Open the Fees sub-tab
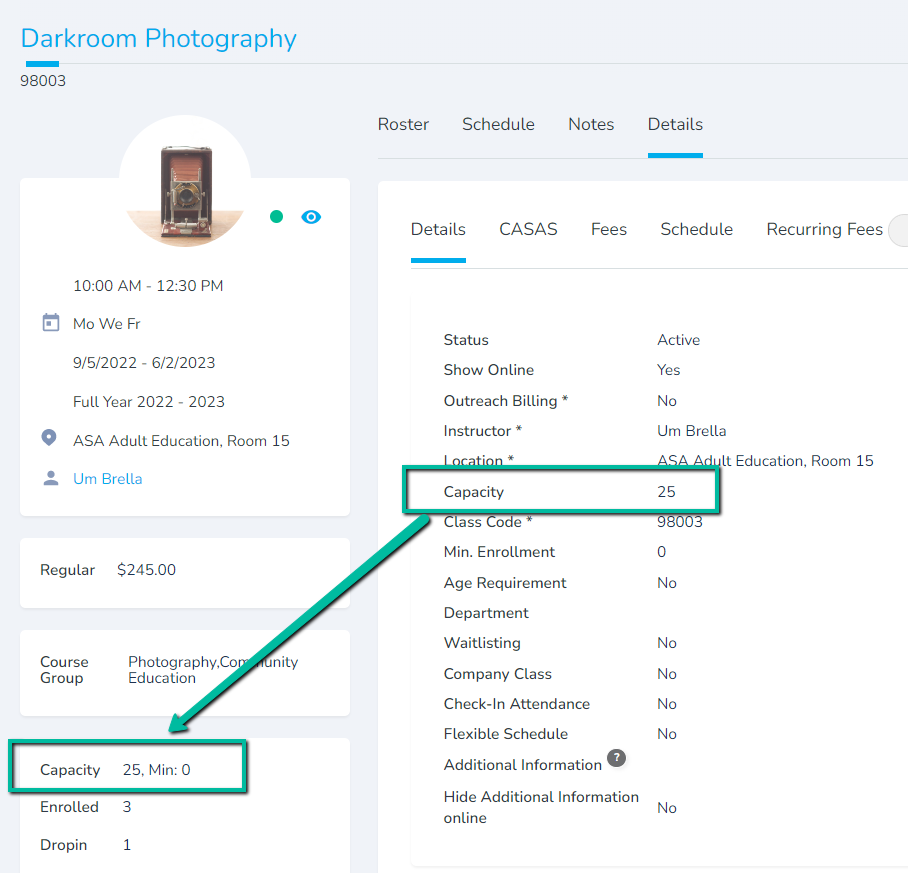This screenshot has width=908, height=873. pos(608,230)
